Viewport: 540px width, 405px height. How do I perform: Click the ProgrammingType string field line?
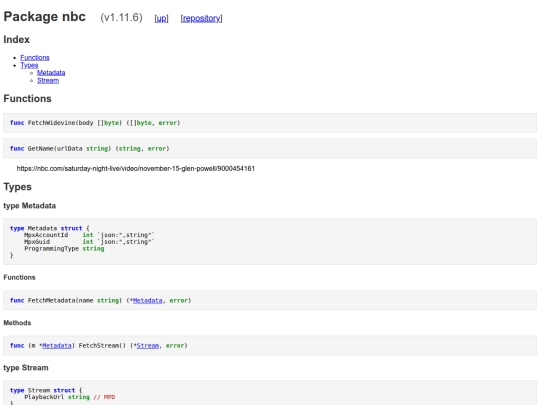[x=64, y=249]
